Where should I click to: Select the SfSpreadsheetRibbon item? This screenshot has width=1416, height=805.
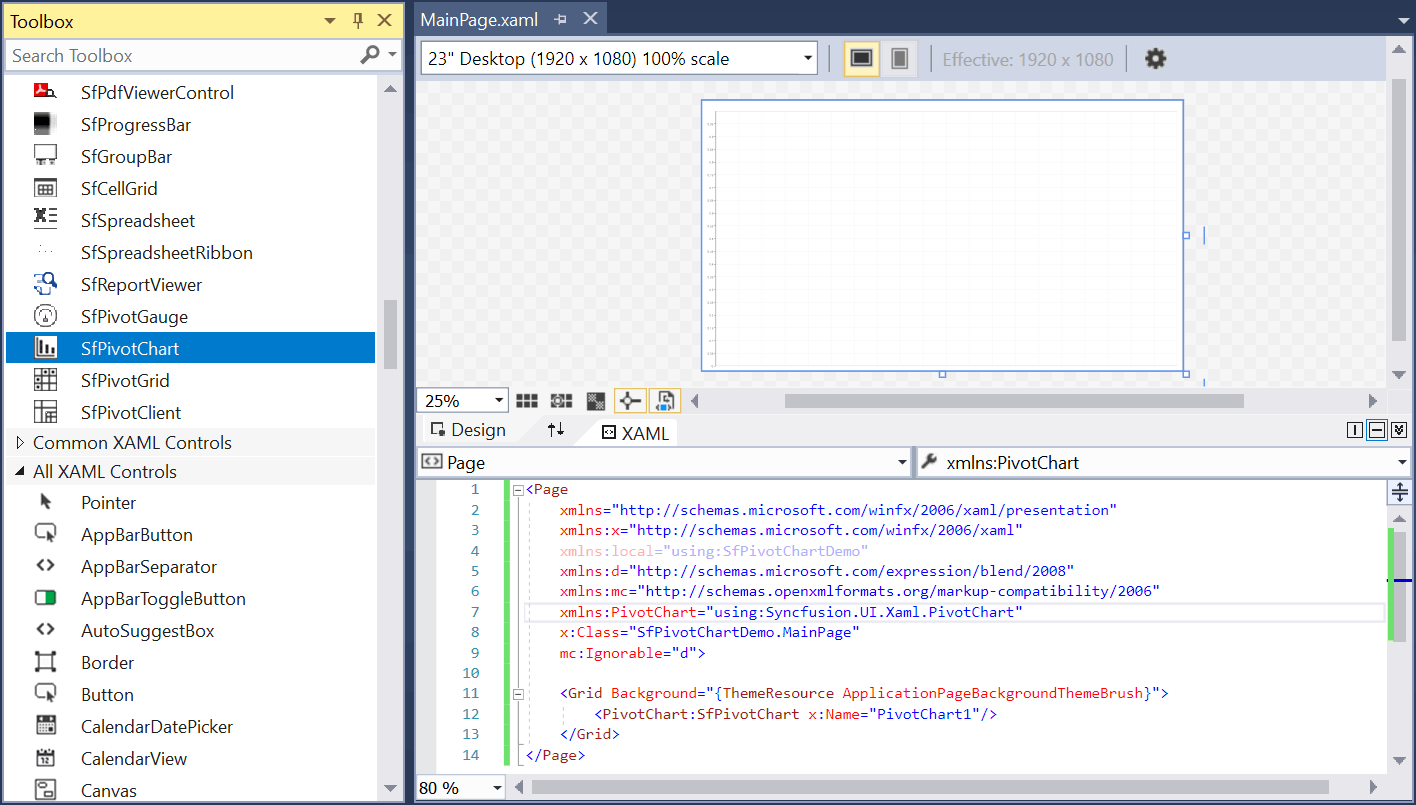(x=190, y=252)
